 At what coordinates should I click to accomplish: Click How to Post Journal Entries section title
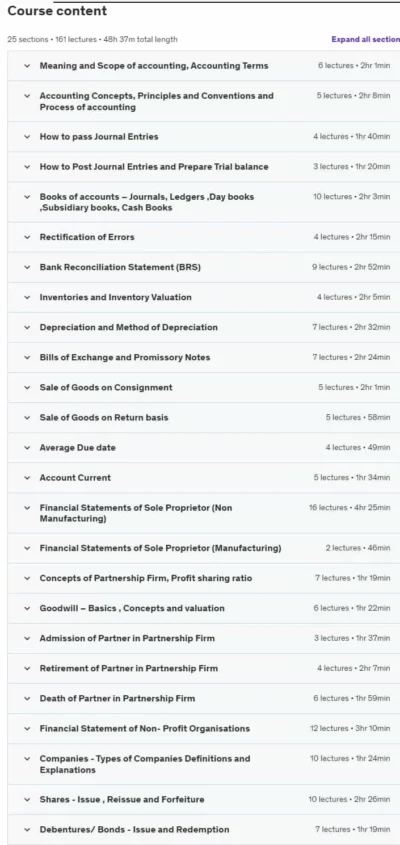point(154,167)
